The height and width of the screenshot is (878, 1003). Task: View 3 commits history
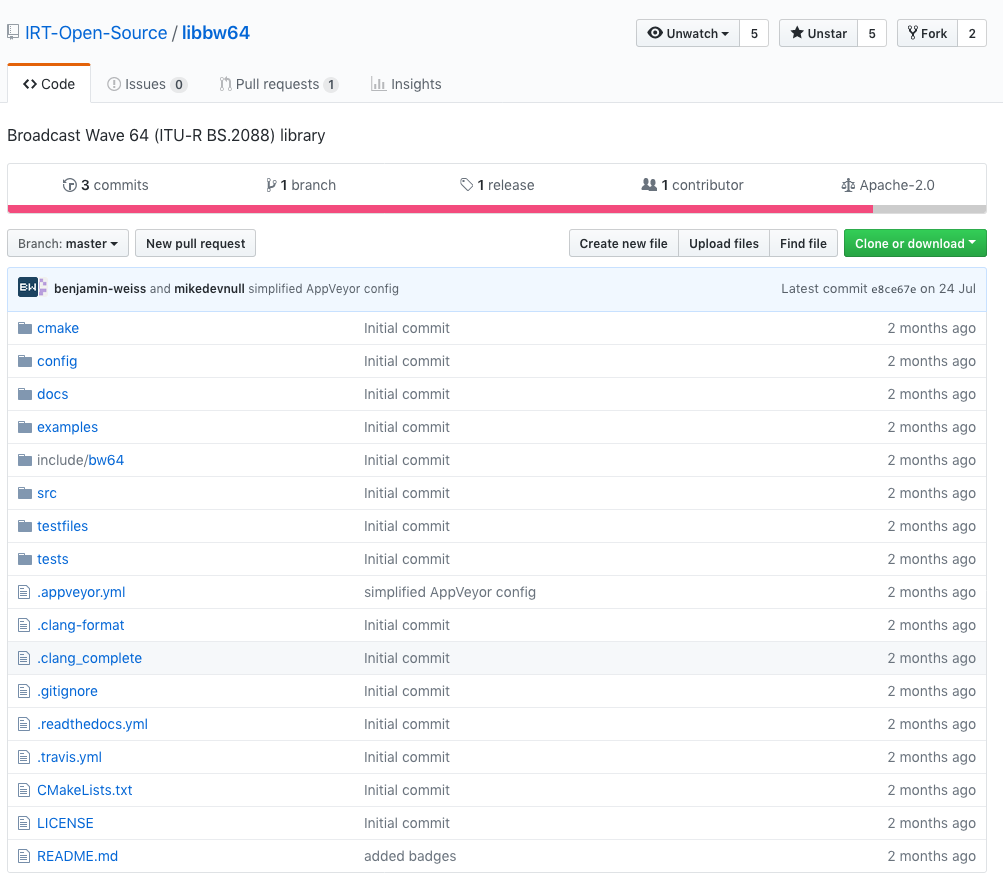[106, 185]
